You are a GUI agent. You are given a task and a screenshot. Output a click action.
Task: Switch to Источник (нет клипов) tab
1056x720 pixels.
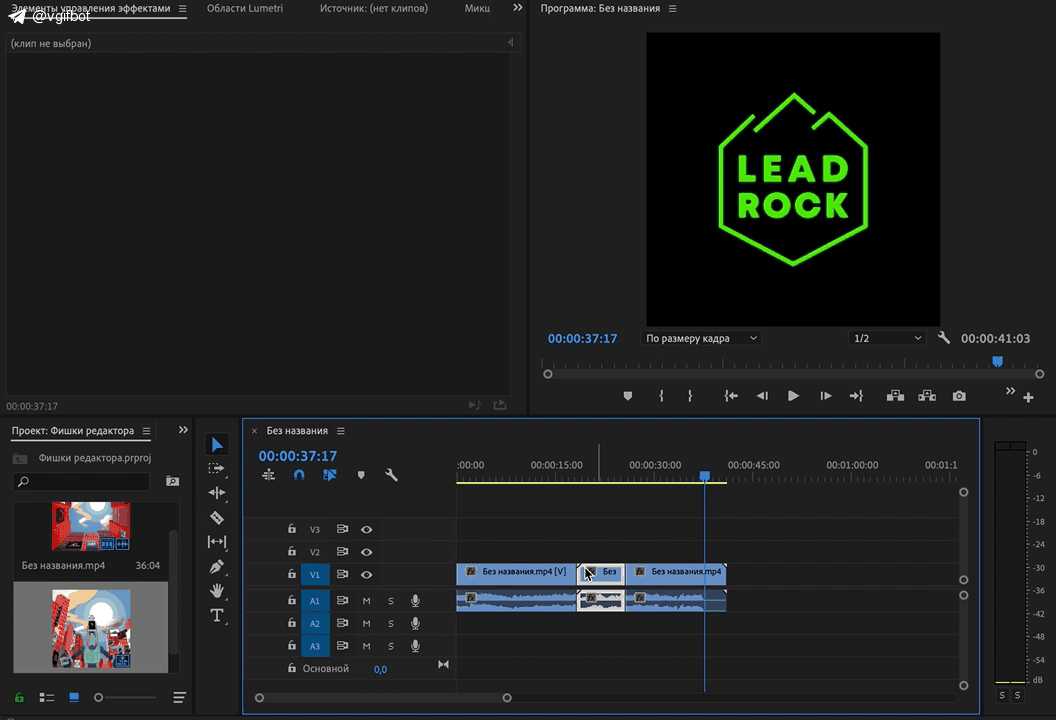(x=374, y=9)
